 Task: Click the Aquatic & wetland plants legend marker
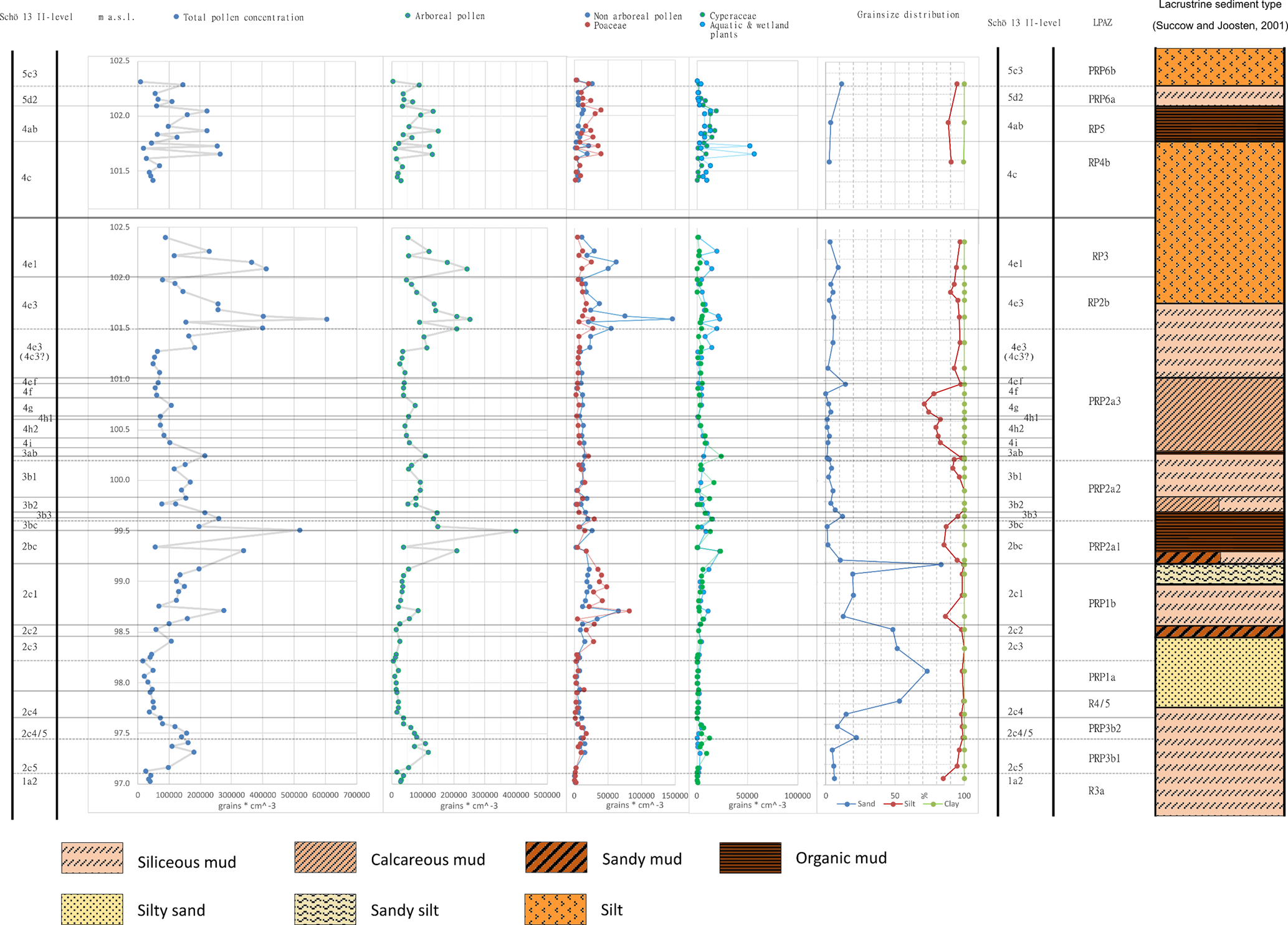pyautogui.click(x=702, y=25)
